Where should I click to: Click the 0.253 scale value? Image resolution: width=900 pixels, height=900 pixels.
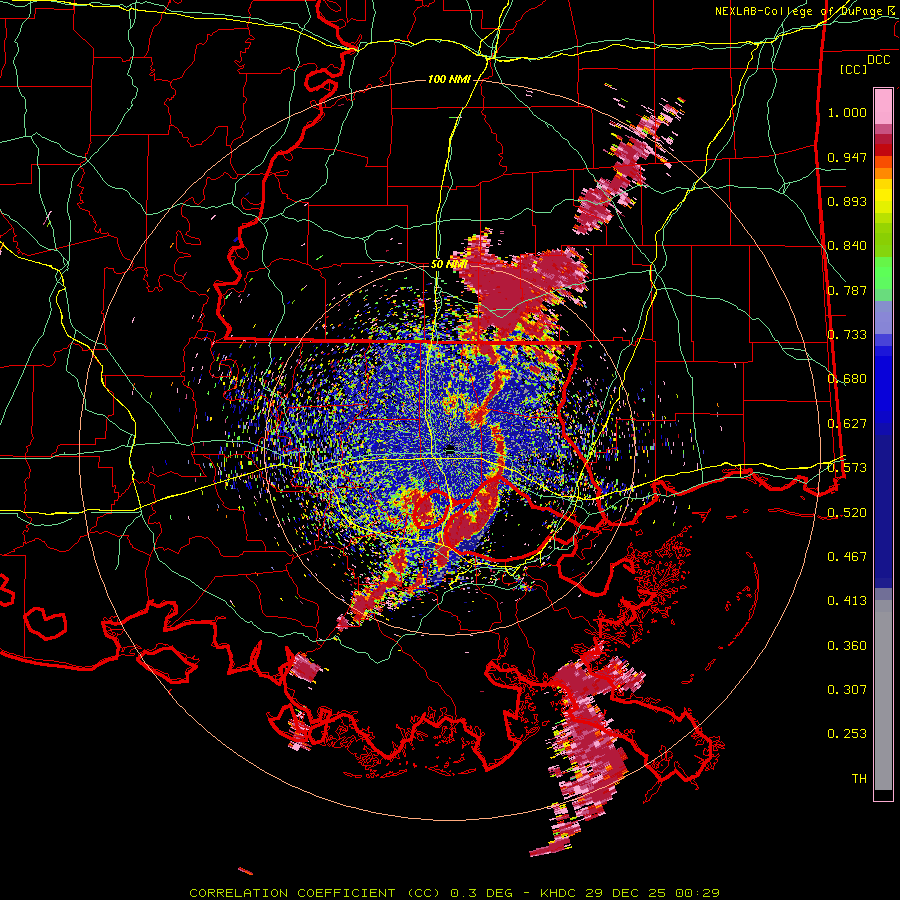click(x=847, y=734)
